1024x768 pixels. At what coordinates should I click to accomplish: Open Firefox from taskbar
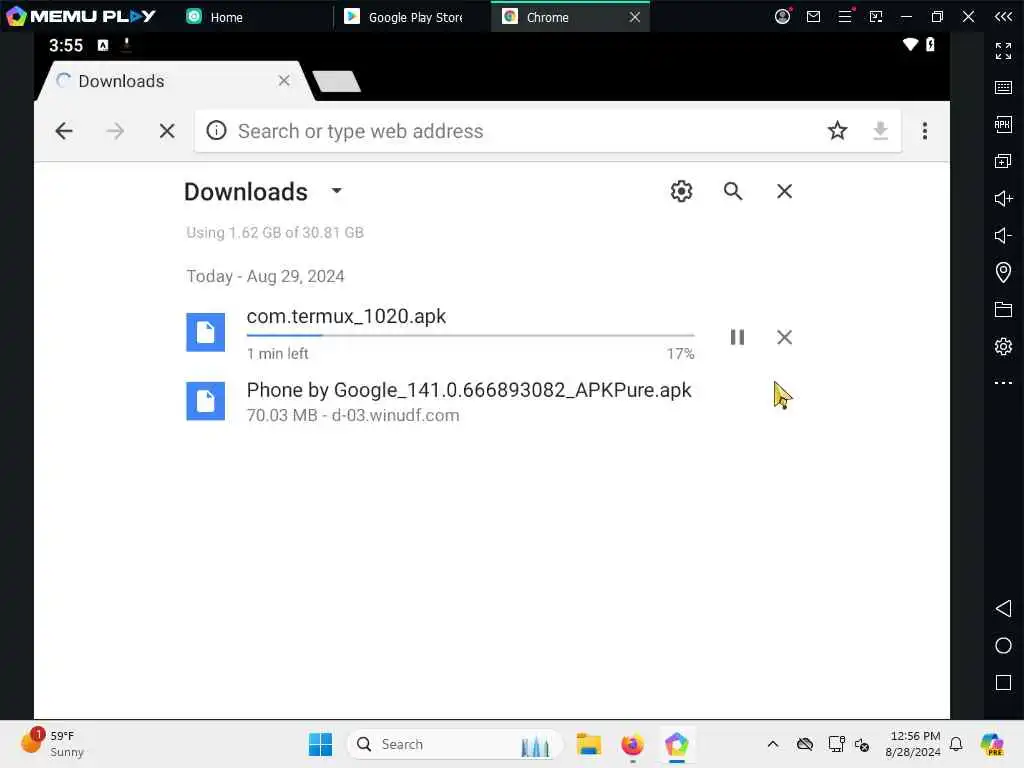click(x=632, y=744)
